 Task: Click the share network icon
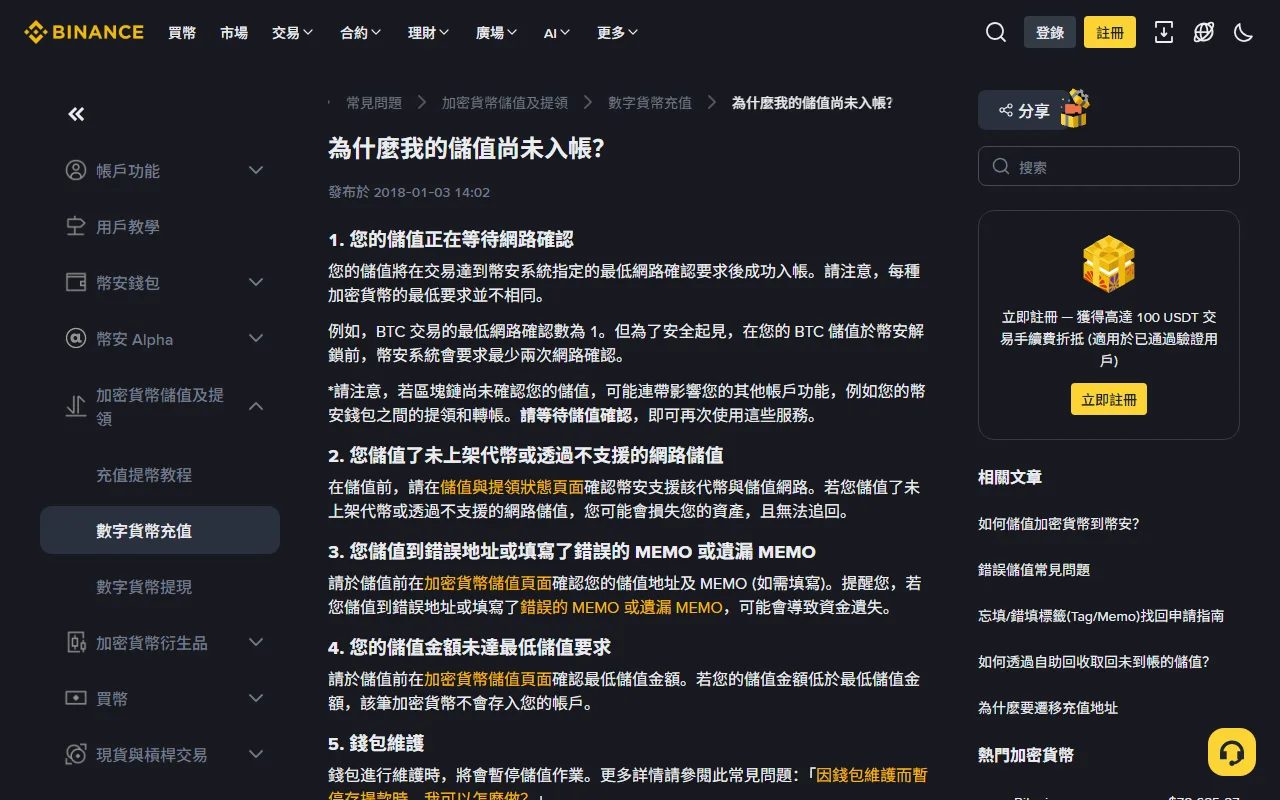[x=1006, y=110]
